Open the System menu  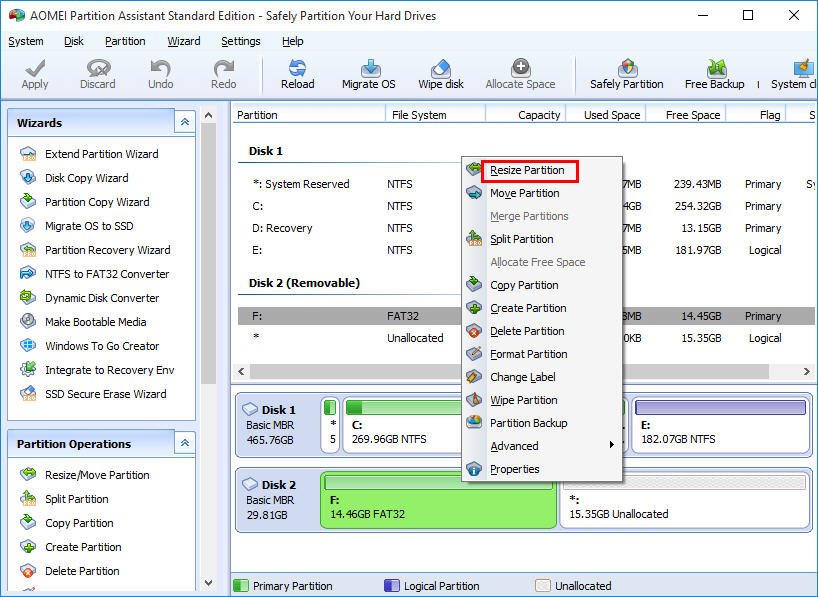point(26,41)
